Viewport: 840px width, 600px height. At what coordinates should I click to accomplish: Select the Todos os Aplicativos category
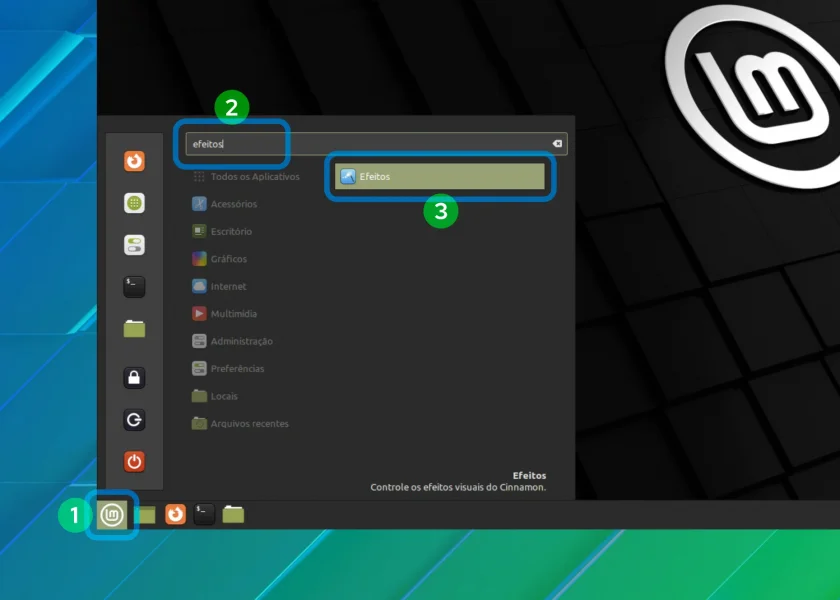[246, 176]
